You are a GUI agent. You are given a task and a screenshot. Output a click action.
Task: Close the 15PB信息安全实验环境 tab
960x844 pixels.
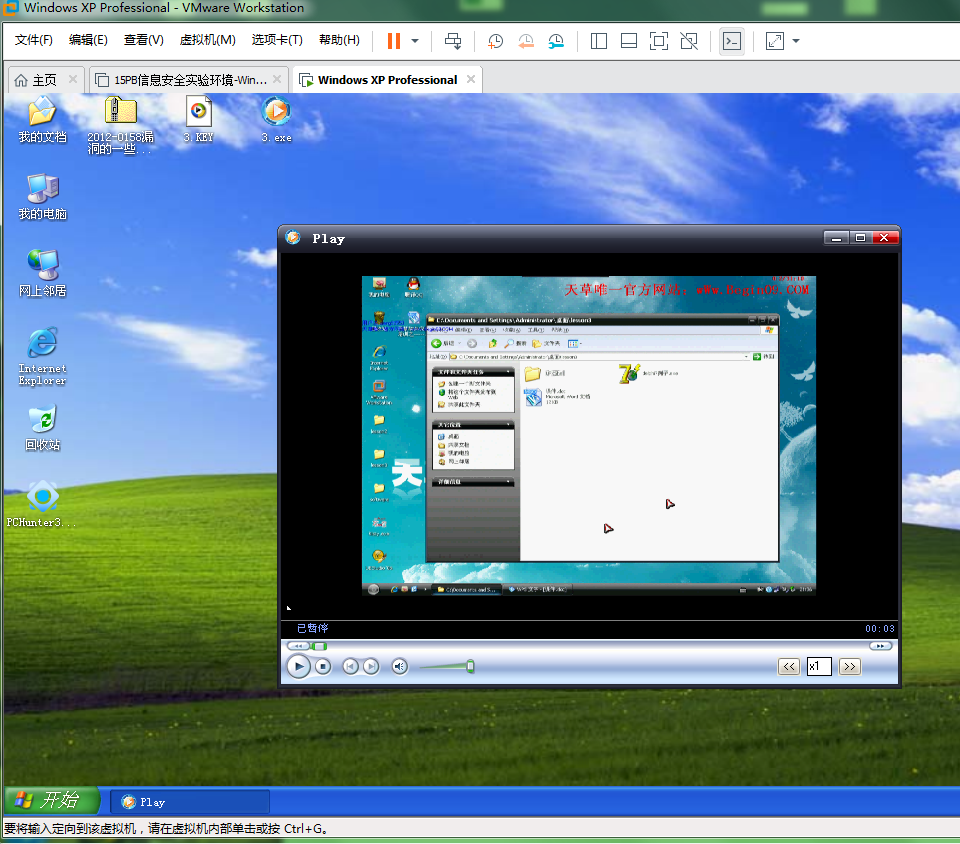tap(277, 79)
